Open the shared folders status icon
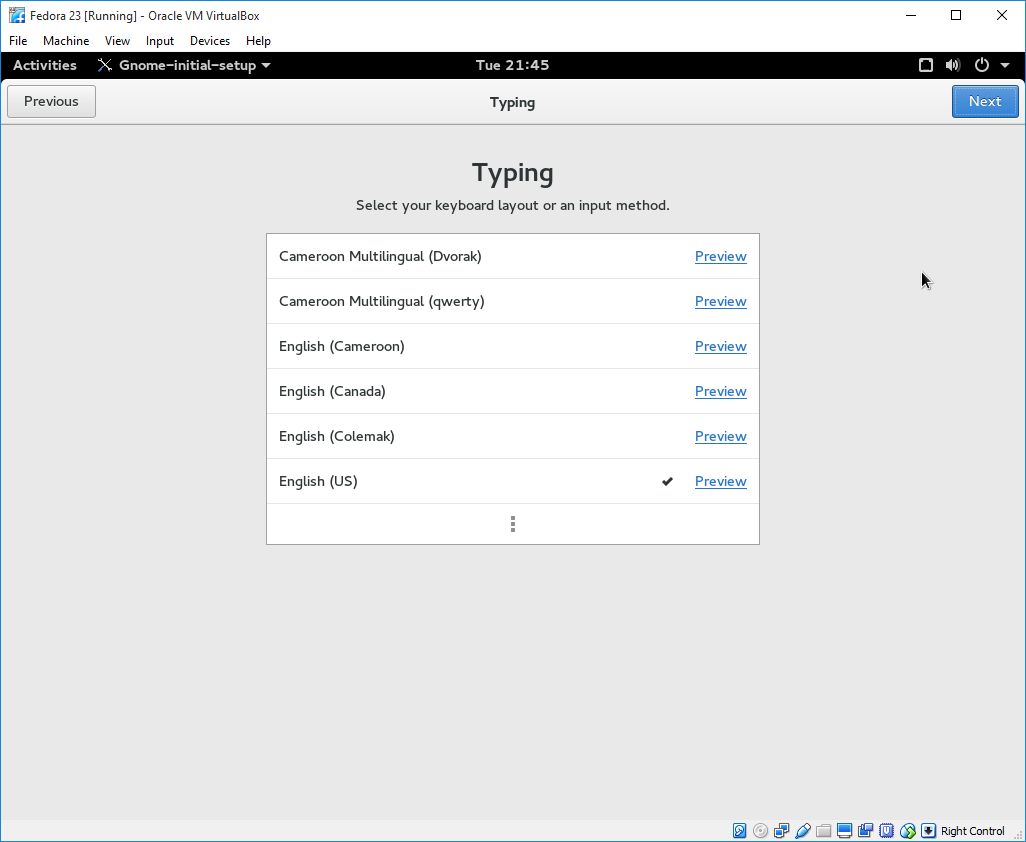Viewport: 1026px width, 842px height. pos(824,831)
